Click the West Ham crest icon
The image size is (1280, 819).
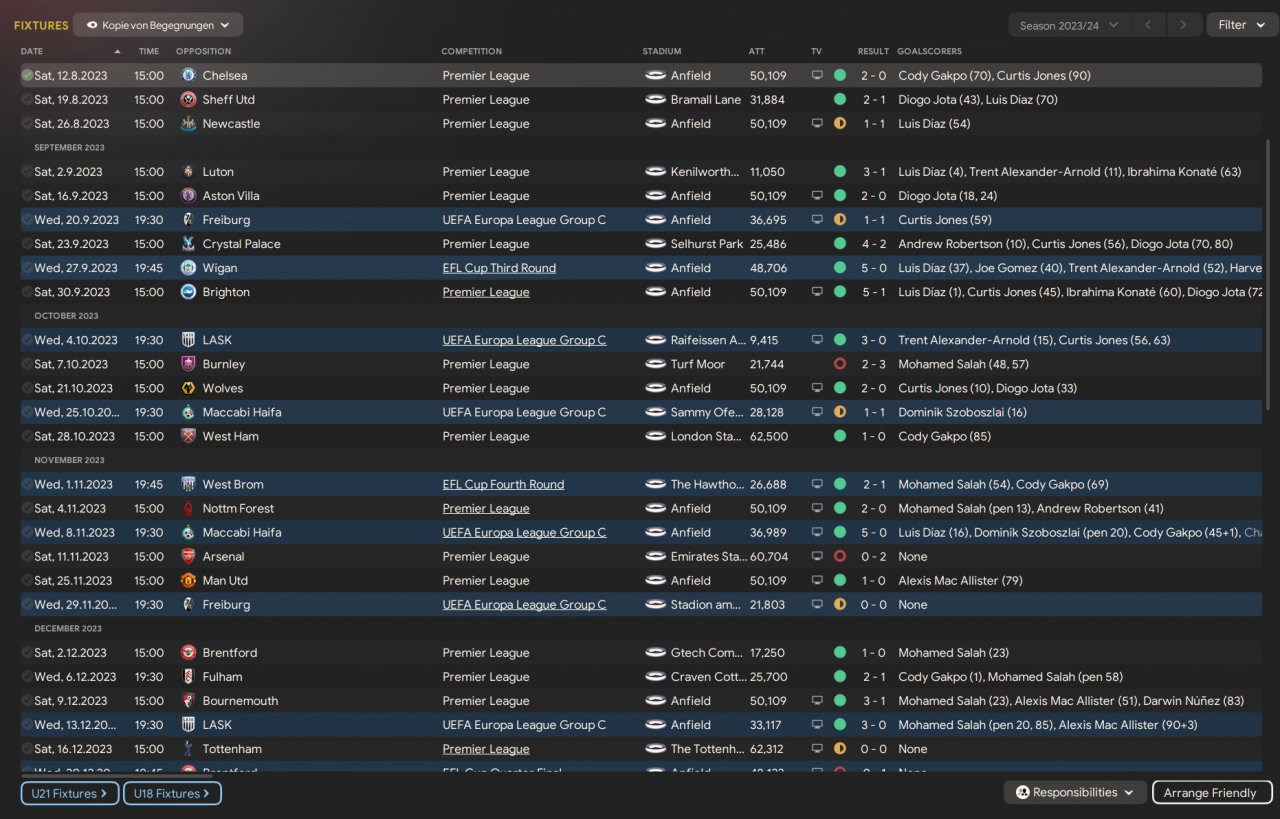(188, 436)
